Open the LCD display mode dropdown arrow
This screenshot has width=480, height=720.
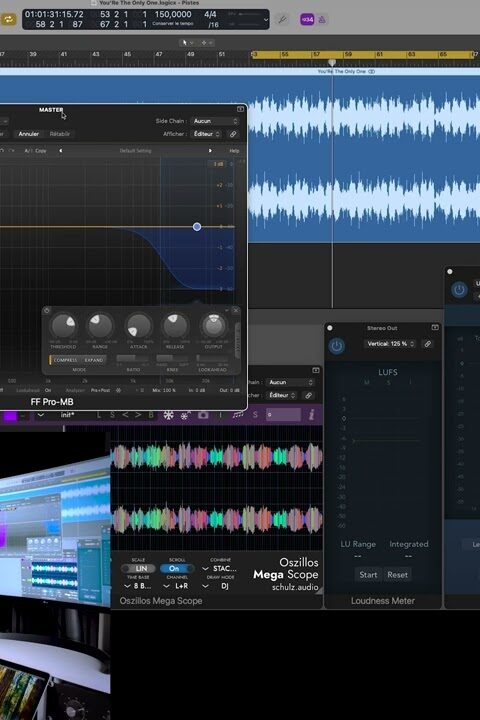coord(265,19)
